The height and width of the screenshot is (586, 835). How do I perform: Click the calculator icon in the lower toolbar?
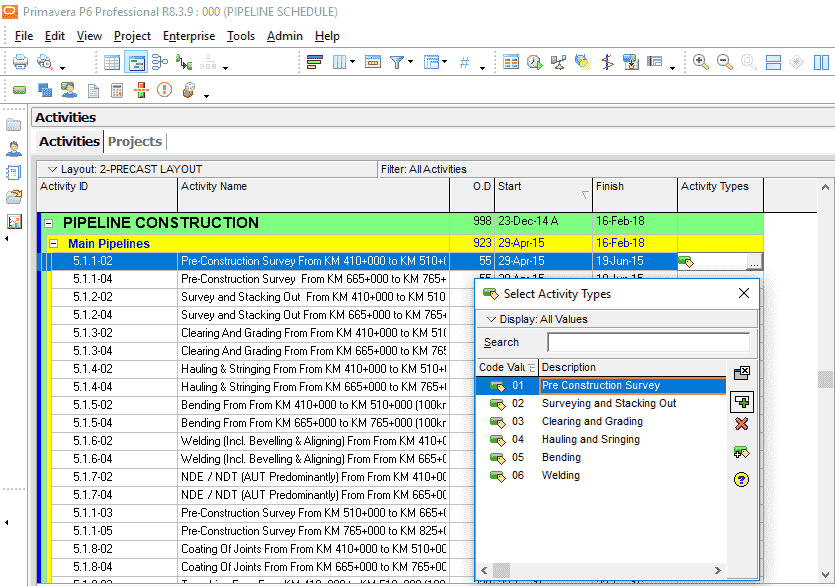[117, 91]
